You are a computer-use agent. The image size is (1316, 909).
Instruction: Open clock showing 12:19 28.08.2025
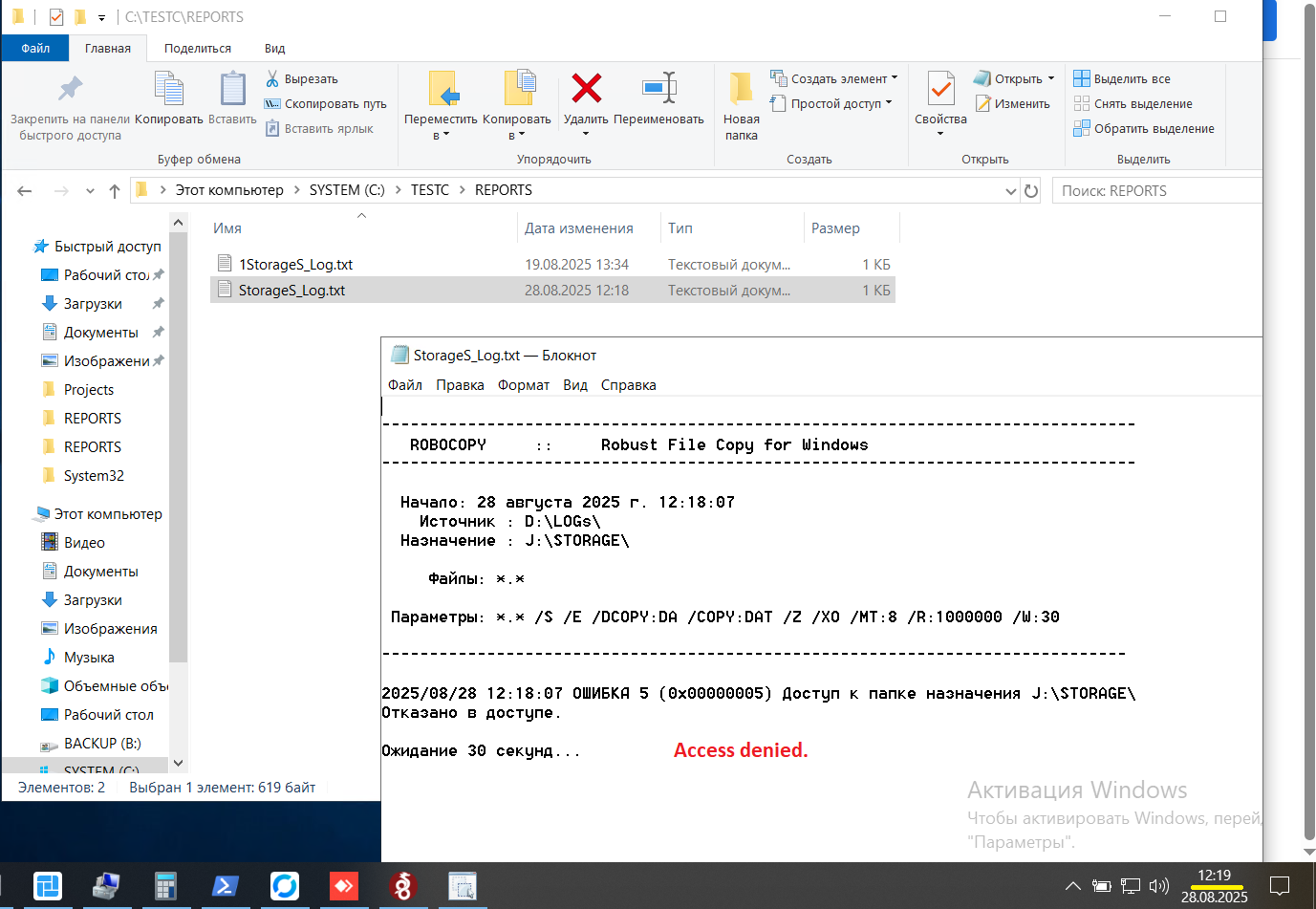pos(1214,886)
